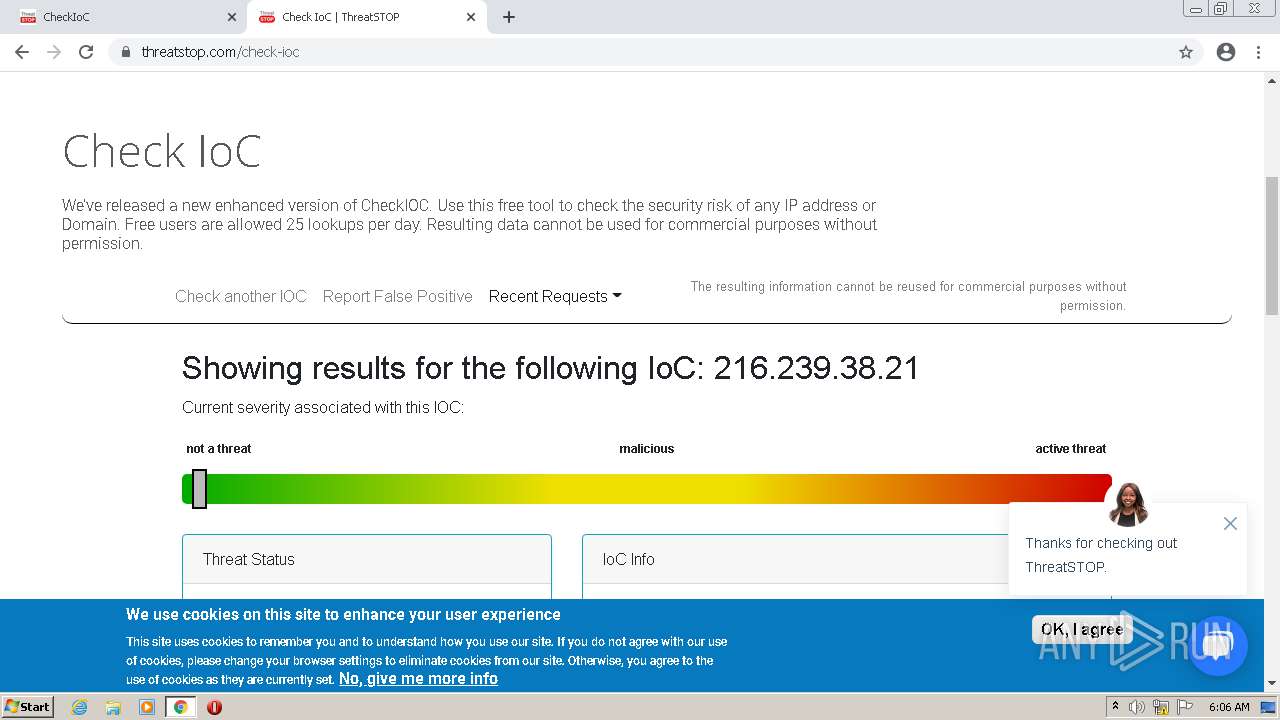Click the network tray icon
The width and height of the screenshot is (1280, 720).
pyautogui.click(x=1161, y=707)
